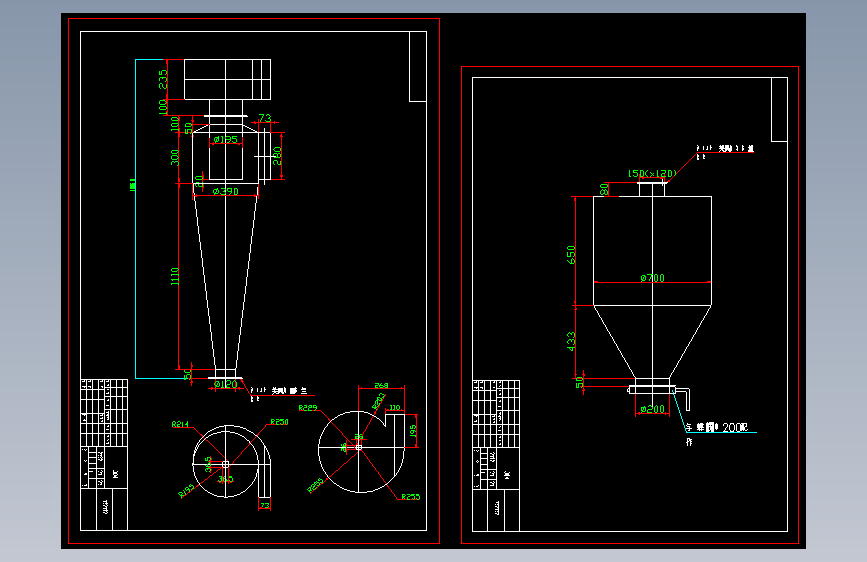Select the R214 radius label
The width and height of the screenshot is (867, 562).
(x=180, y=424)
